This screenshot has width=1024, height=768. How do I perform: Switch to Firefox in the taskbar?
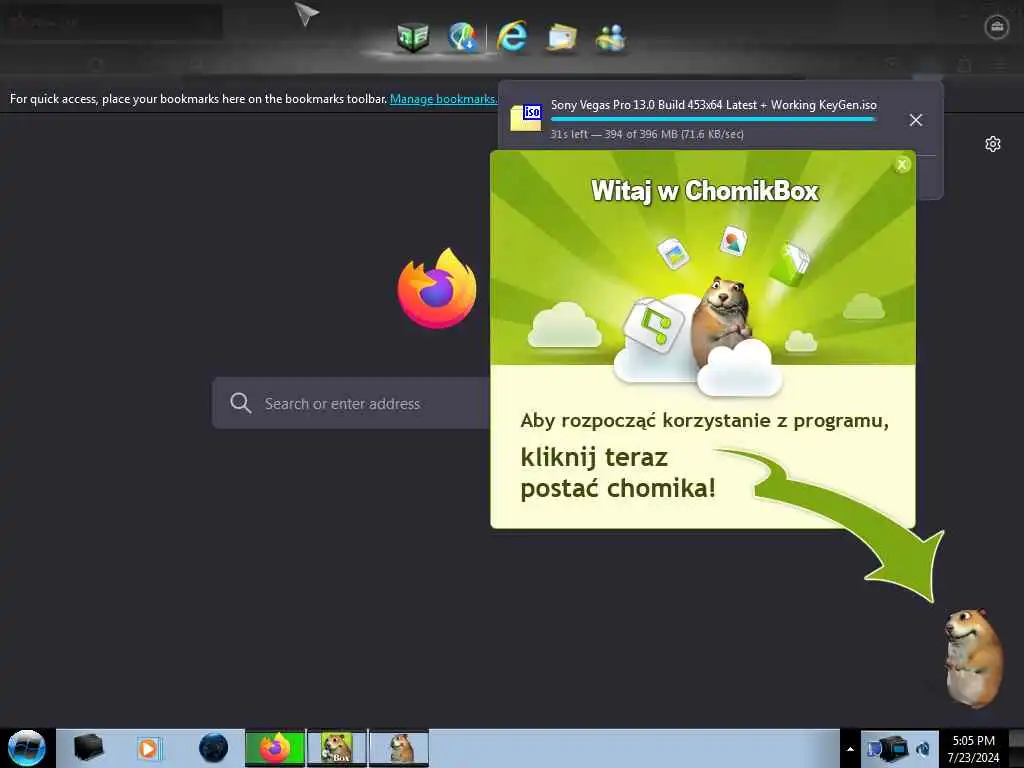coord(275,748)
